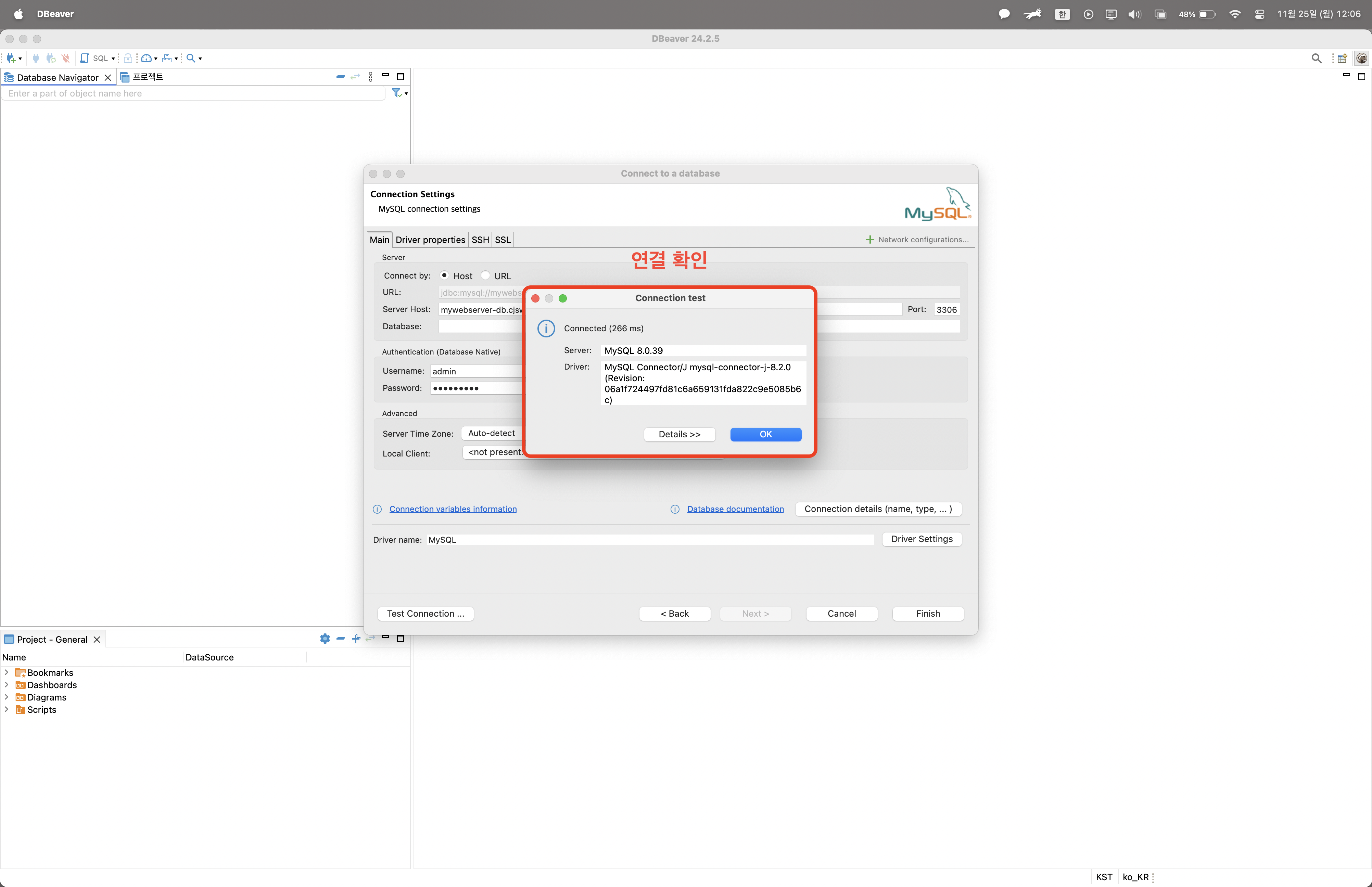Expand the Scripts folder
This screenshot has width=1372, height=887.
point(7,710)
